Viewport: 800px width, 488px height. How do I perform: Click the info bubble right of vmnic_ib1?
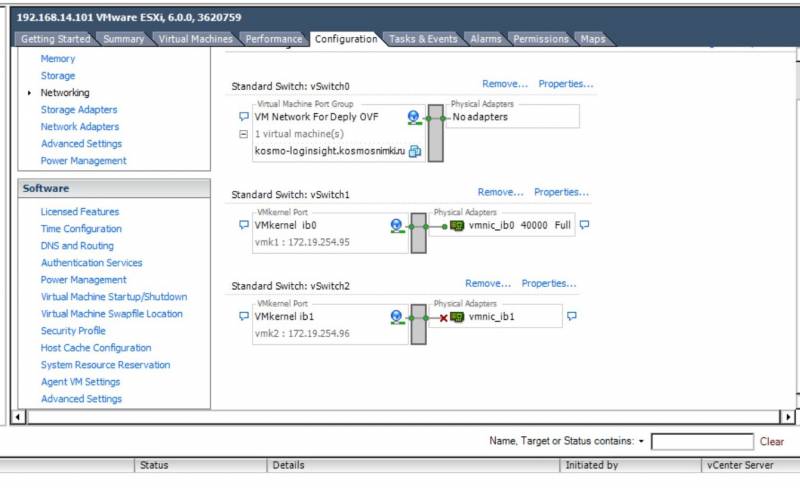click(x=572, y=316)
